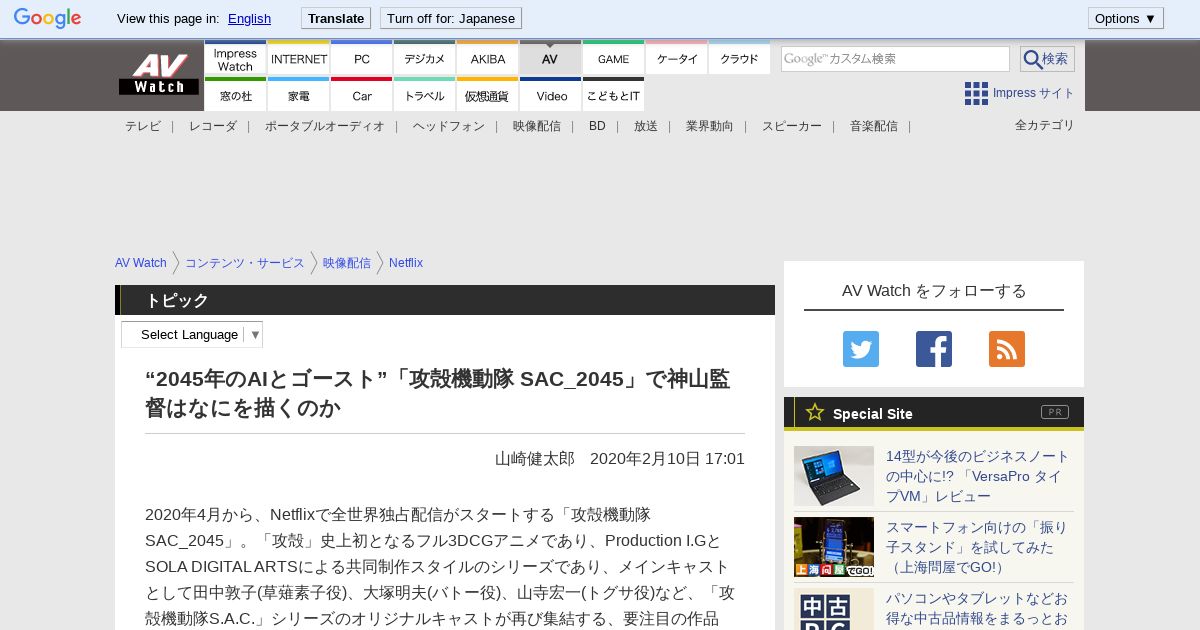Click Netflix breadcrumb link
This screenshot has height=630, width=1200.
(406, 263)
